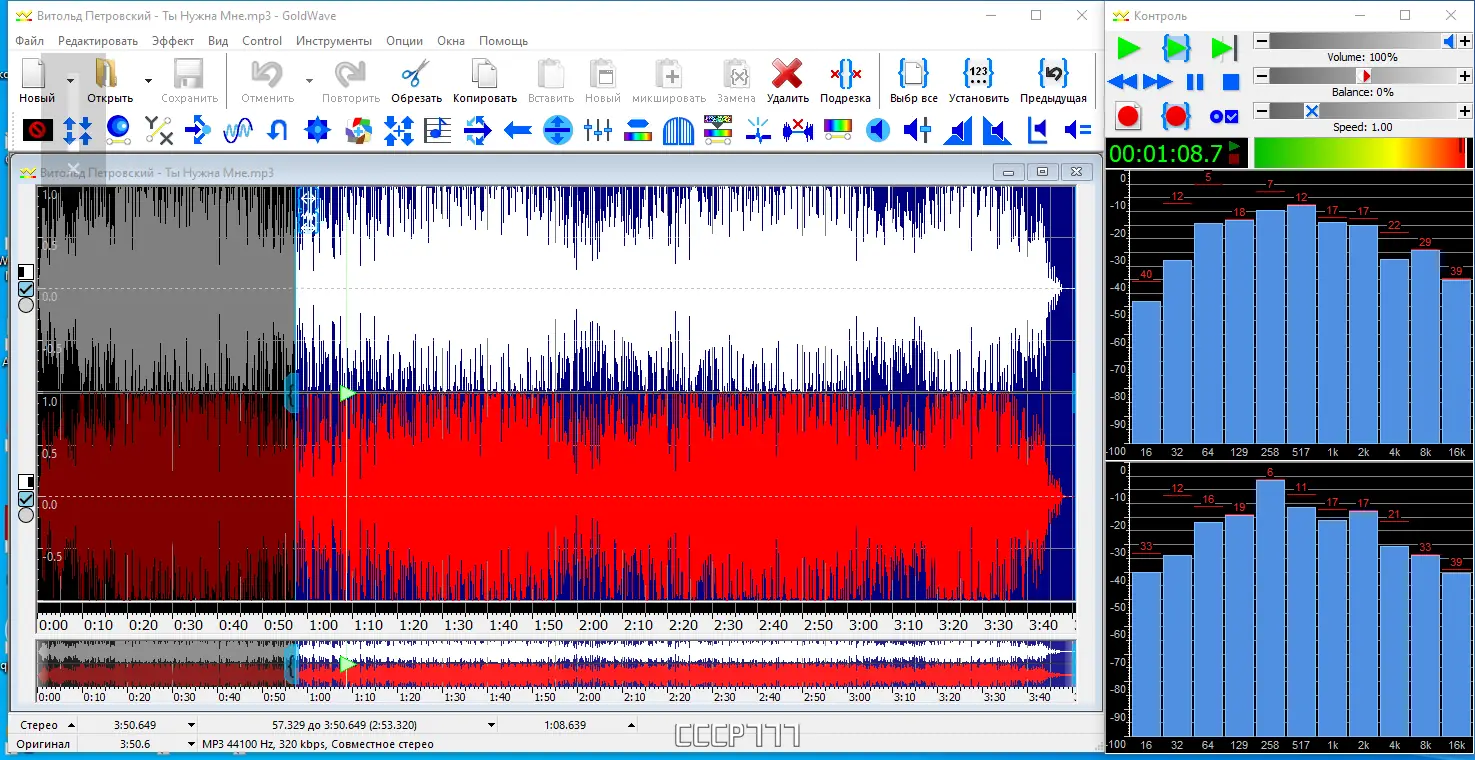Expand the dropdown arrow next to Открыть
The width and height of the screenshot is (1475, 760).
(148, 80)
